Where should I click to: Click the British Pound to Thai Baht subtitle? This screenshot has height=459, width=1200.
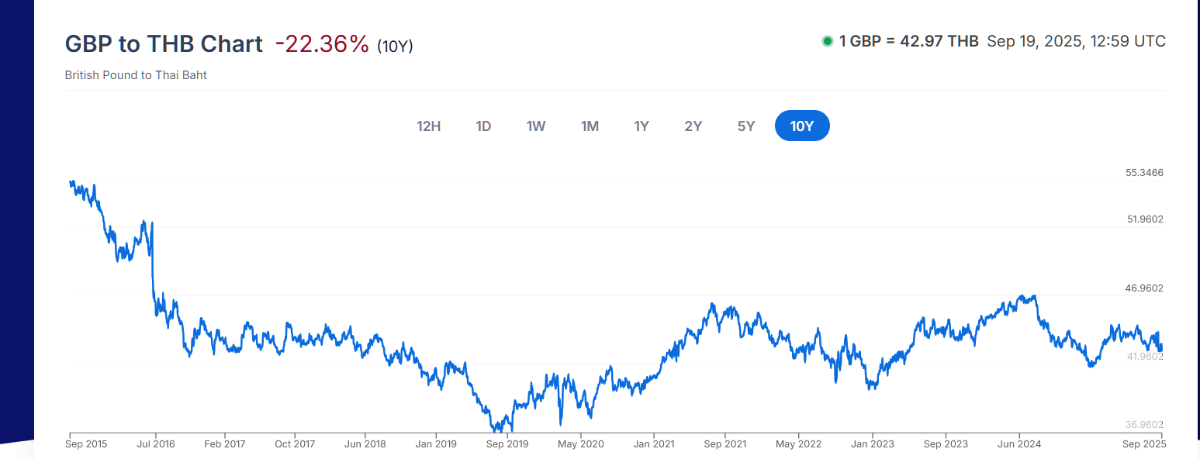136,75
